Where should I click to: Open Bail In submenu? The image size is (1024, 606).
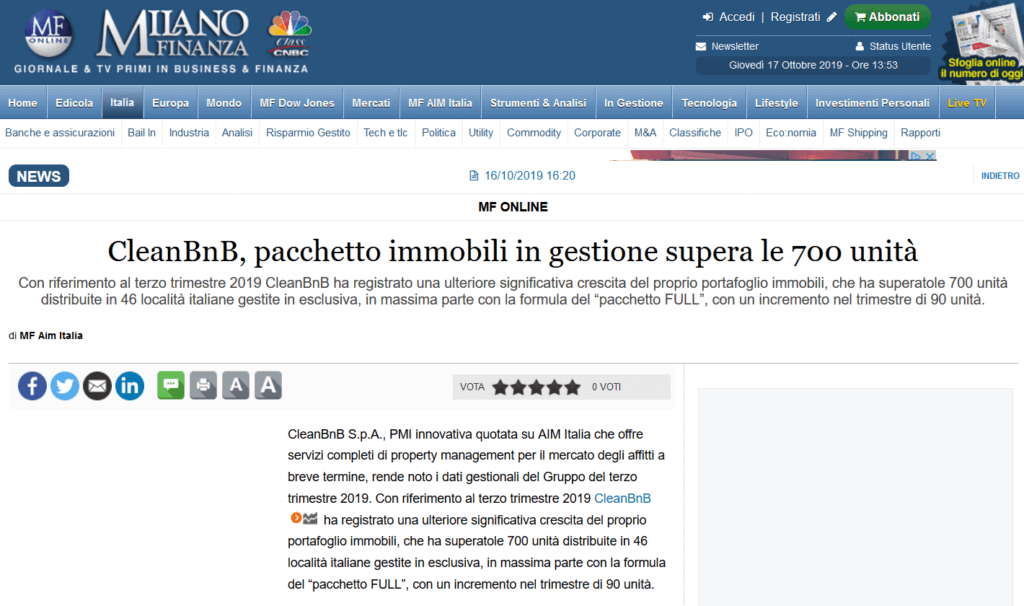click(x=142, y=133)
